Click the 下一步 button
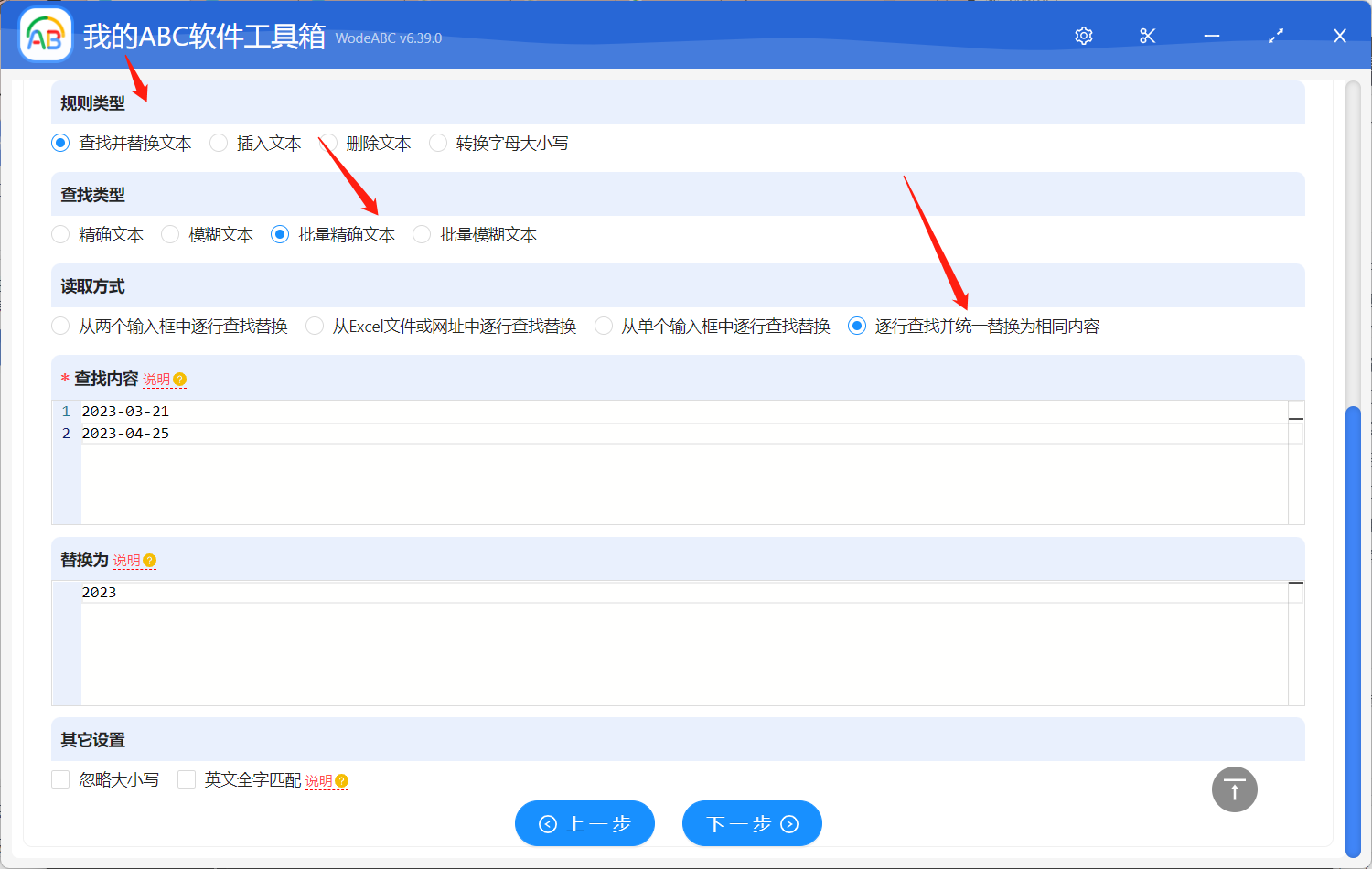Image resolution: width=1372 pixels, height=869 pixels. 752,823
